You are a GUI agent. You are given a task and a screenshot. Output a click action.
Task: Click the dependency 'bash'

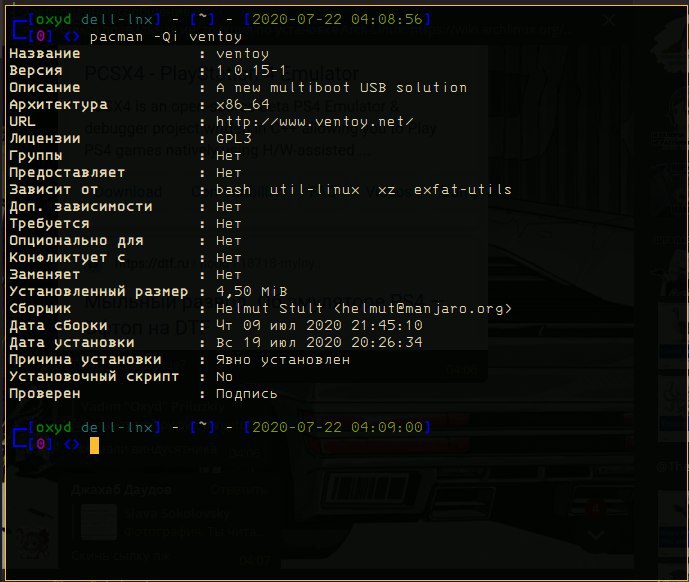click(x=233, y=189)
